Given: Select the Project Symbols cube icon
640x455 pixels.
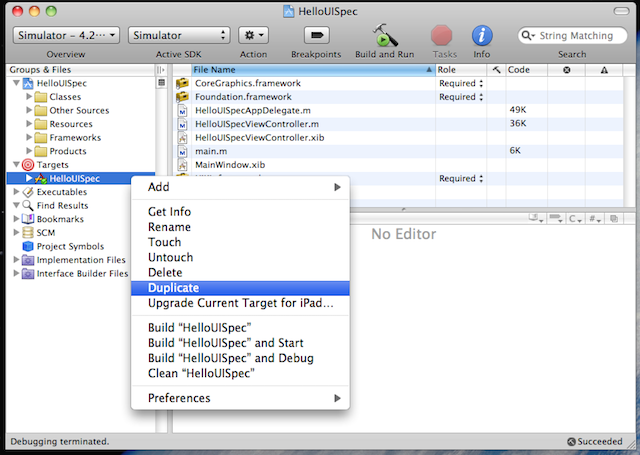Looking at the screenshot, I should pos(28,246).
